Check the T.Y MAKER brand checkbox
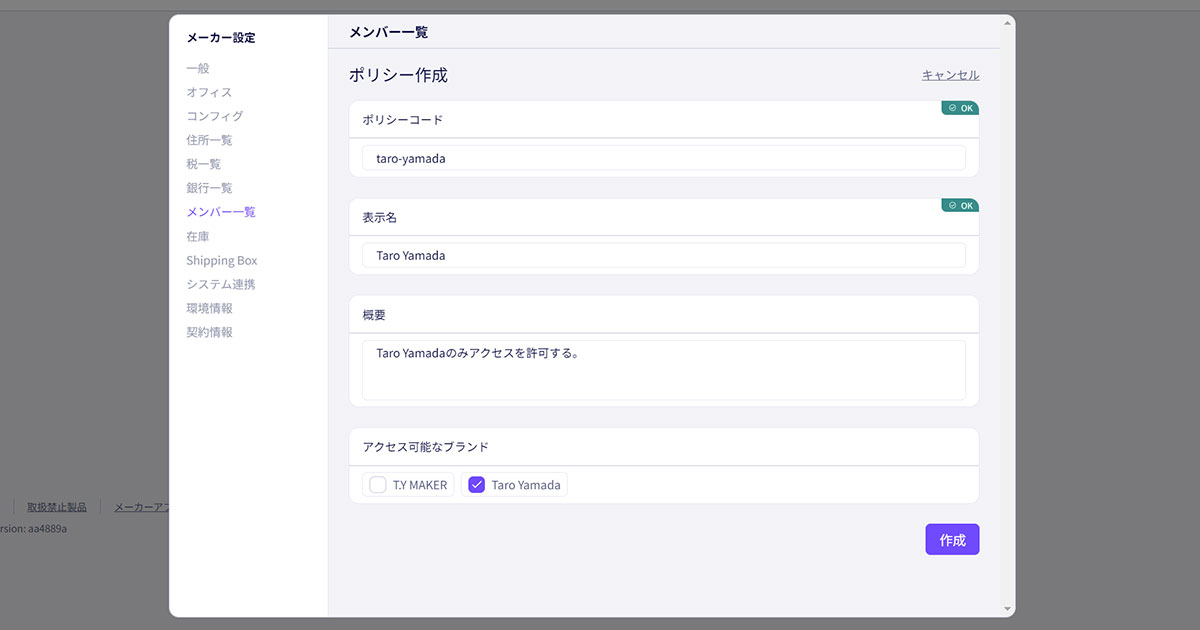The height and width of the screenshot is (630, 1200). pos(378,485)
